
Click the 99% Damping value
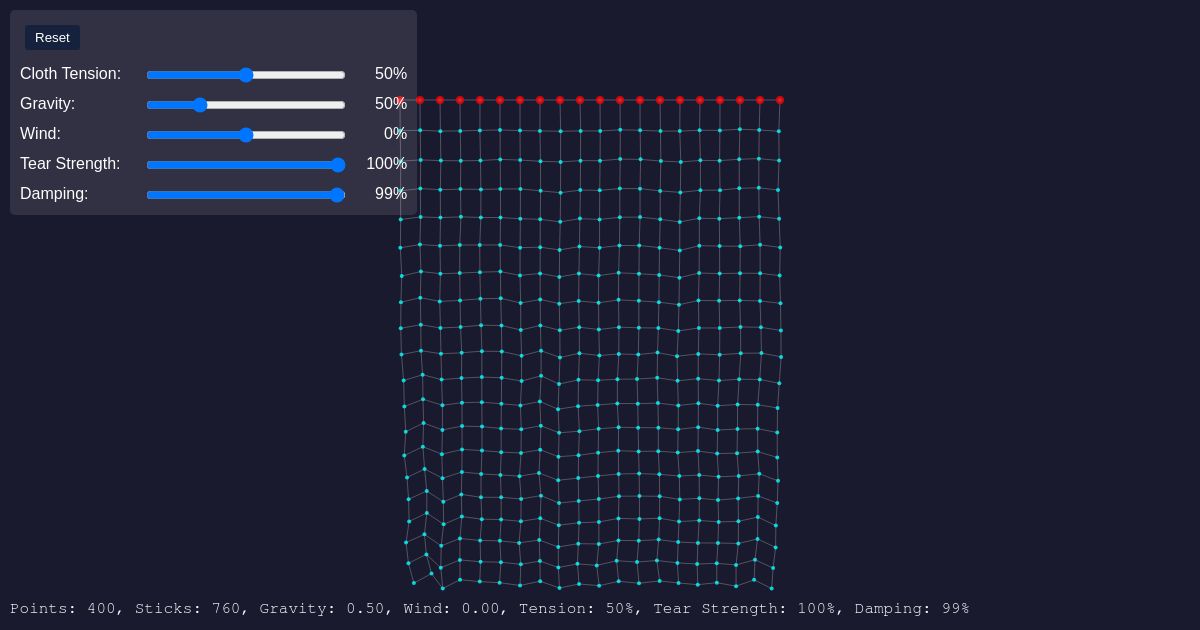[x=391, y=194]
